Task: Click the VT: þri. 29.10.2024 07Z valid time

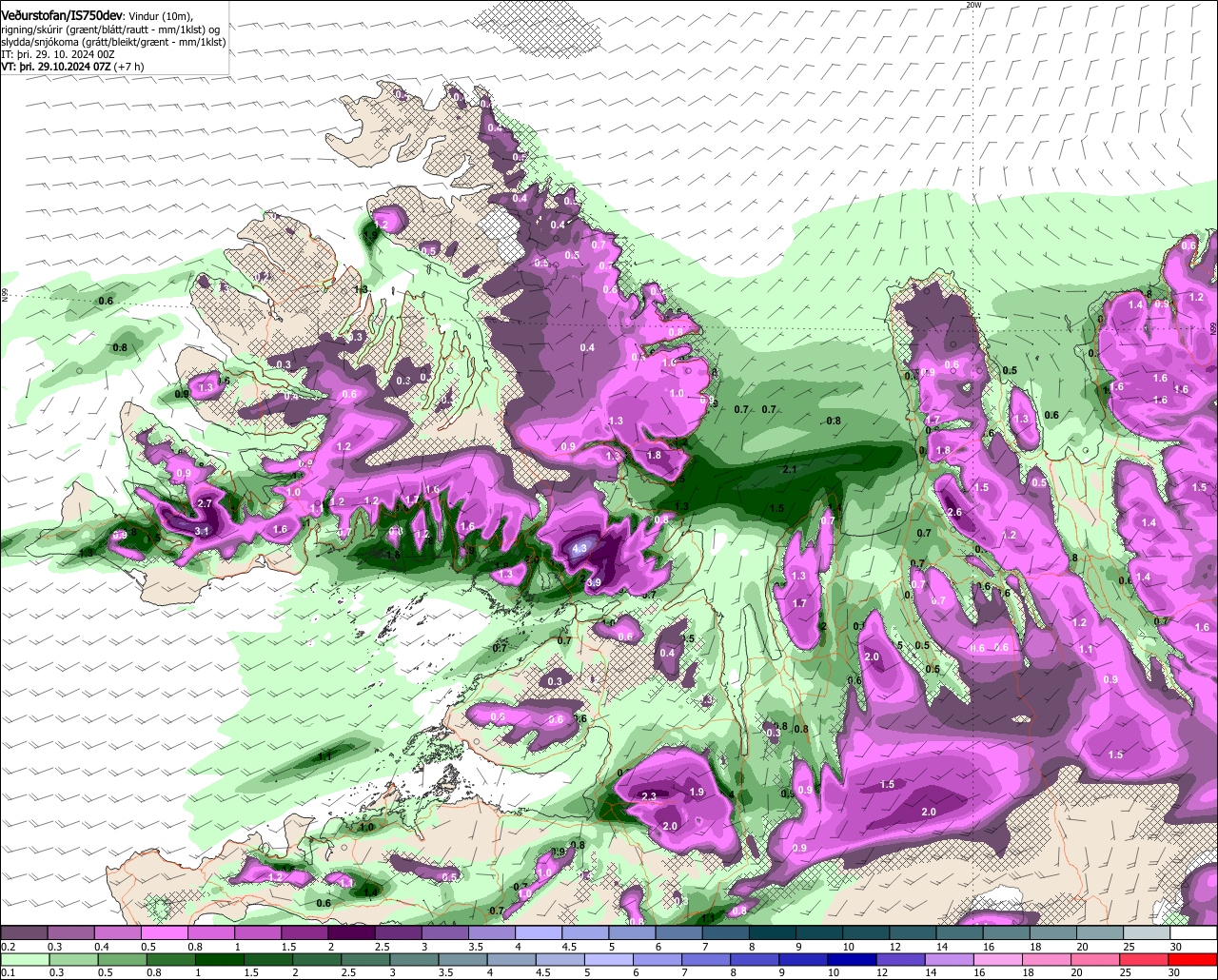Action: coord(57,67)
